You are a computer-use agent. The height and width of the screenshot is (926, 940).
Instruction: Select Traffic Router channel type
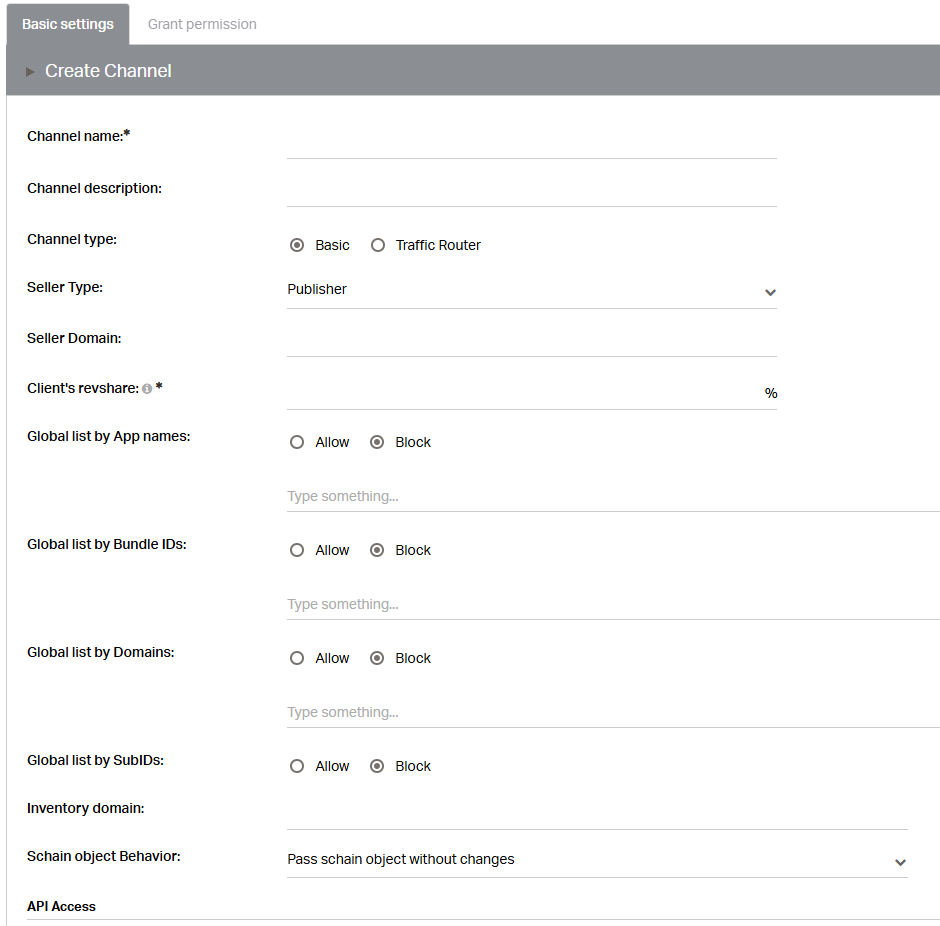coord(378,245)
